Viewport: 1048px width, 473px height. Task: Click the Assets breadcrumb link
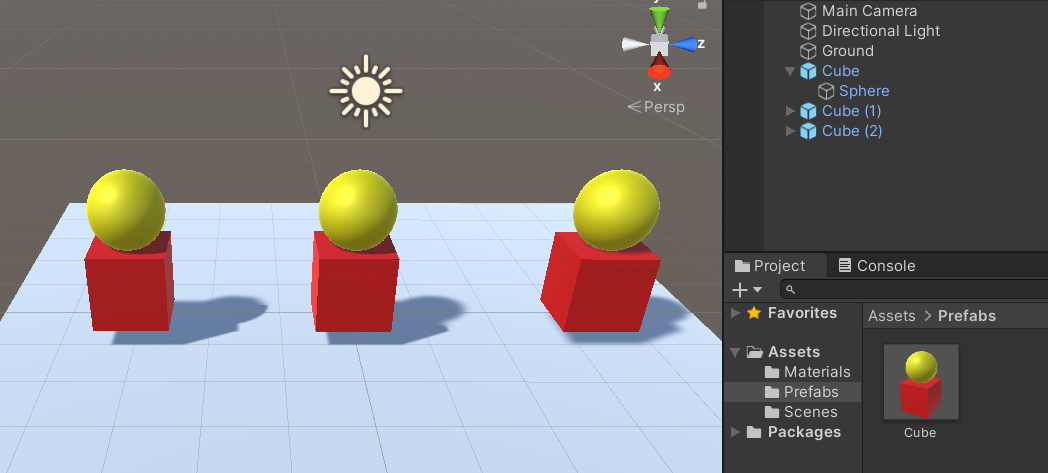[x=892, y=316]
